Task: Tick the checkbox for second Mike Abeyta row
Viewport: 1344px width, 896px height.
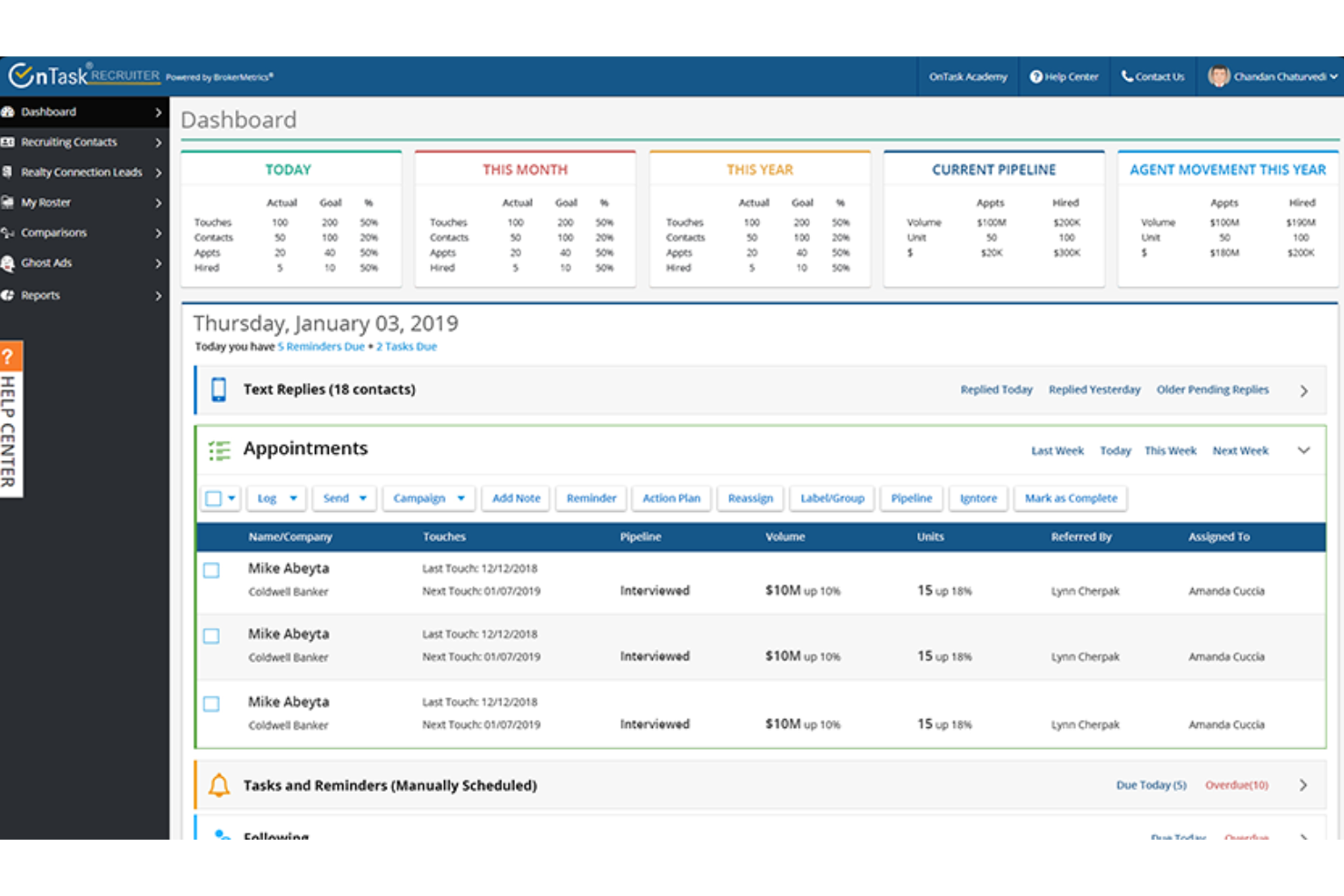Action: coord(212,635)
